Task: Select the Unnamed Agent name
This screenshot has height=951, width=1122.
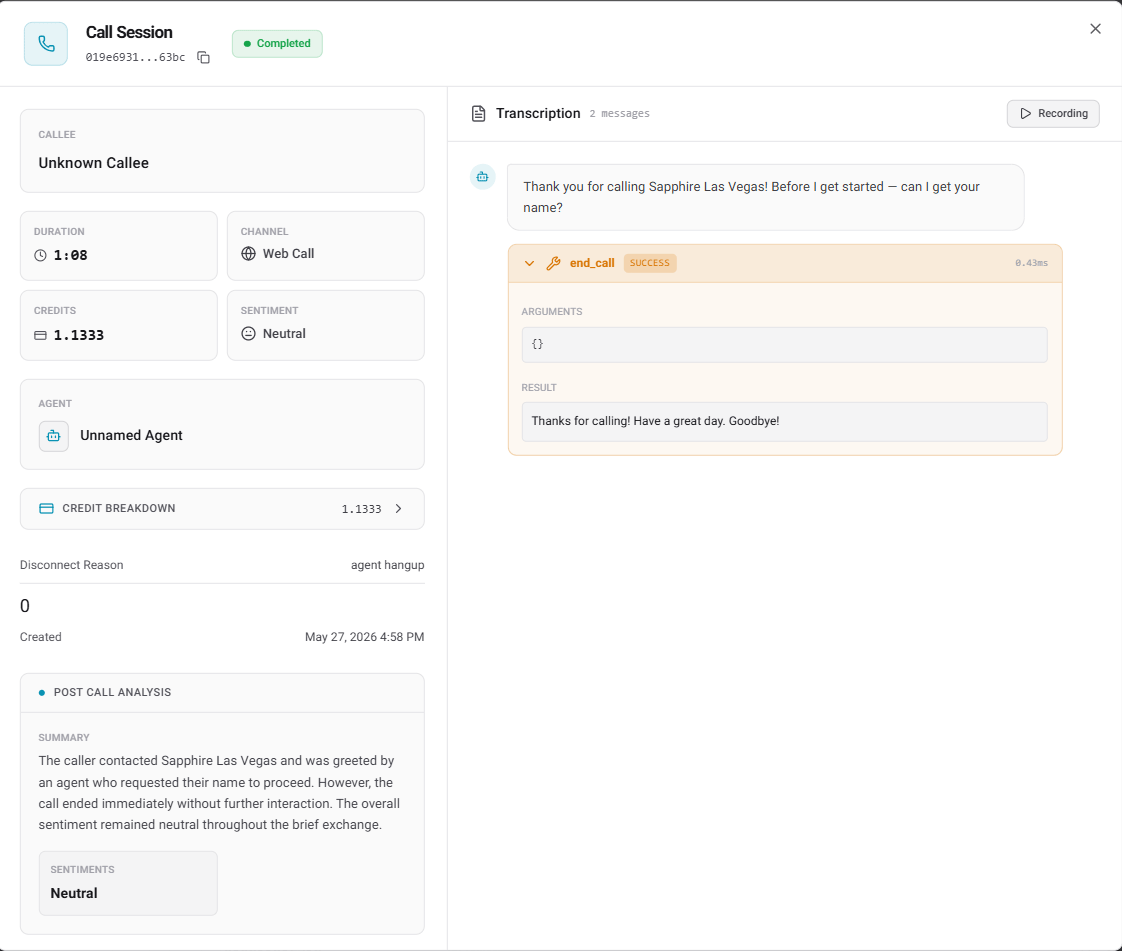Action: pos(131,436)
